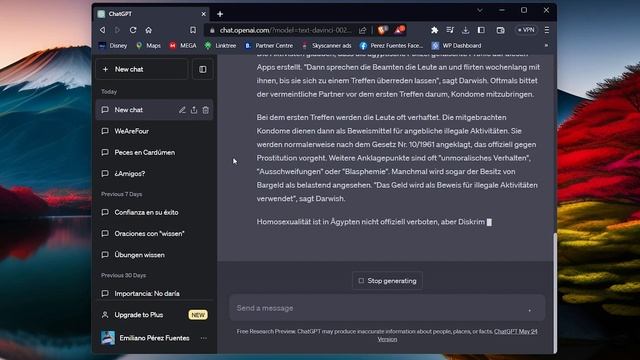This screenshot has width=640, height=360.
Task: Show more bookmarks overflow chevron
Action: pyautogui.click(x=546, y=45)
